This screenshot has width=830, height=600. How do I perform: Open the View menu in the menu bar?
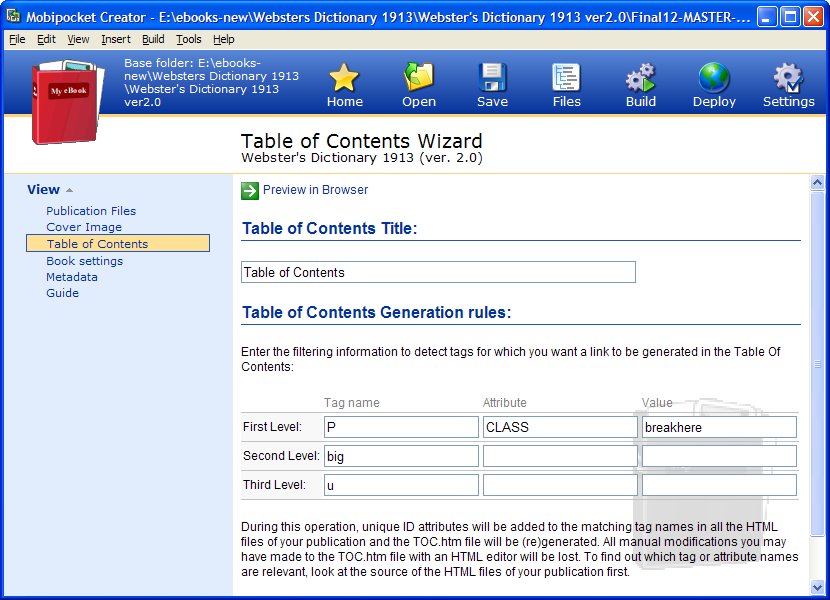(x=78, y=39)
